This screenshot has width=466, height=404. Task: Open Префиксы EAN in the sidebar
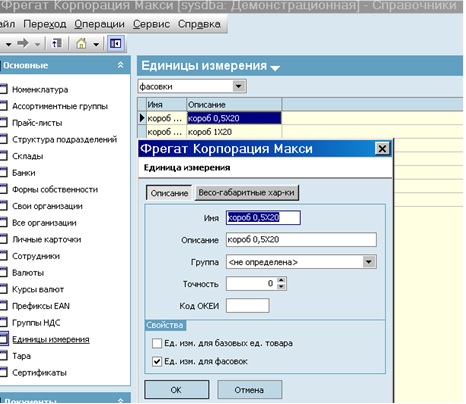[x=41, y=306]
